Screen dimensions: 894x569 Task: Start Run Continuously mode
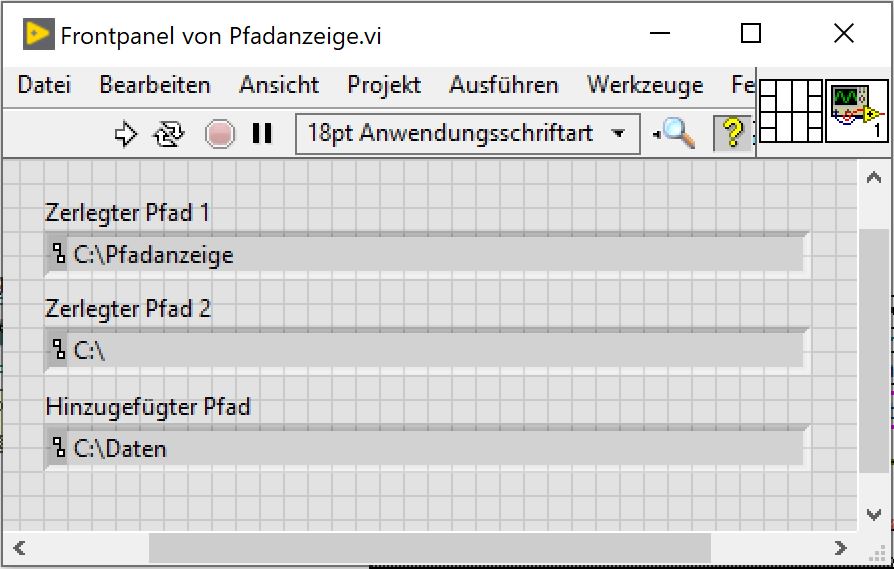pyautogui.click(x=169, y=133)
